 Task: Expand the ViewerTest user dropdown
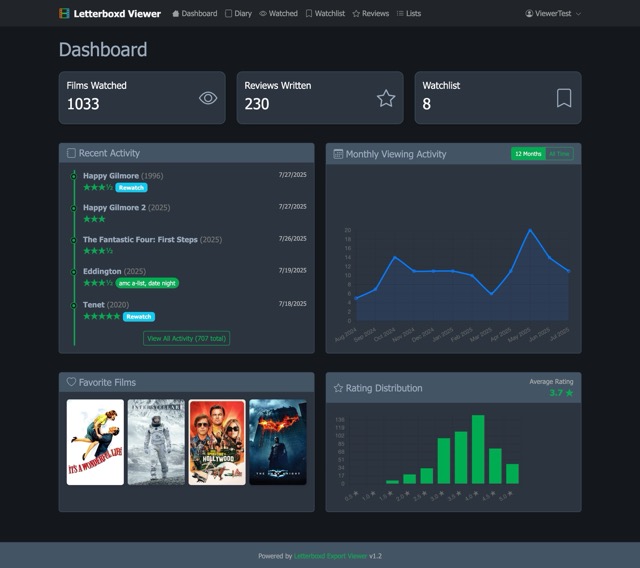coord(553,13)
